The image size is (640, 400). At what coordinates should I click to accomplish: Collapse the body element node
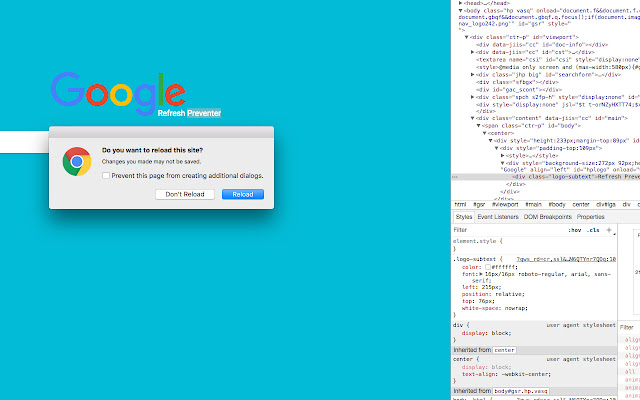461,11
